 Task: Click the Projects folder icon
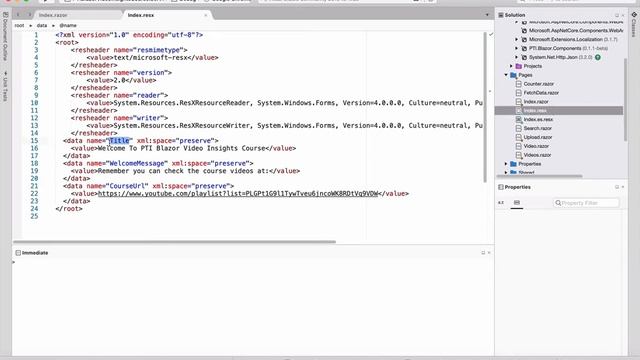pos(519,66)
